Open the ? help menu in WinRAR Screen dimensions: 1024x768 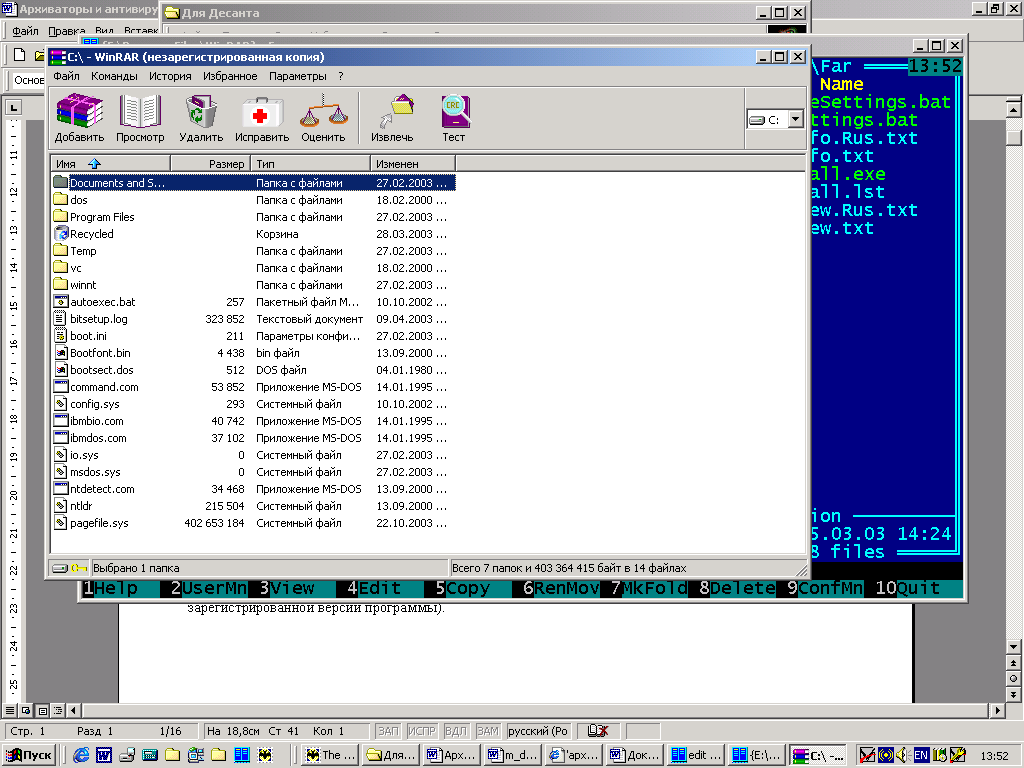[x=341, y=76]
